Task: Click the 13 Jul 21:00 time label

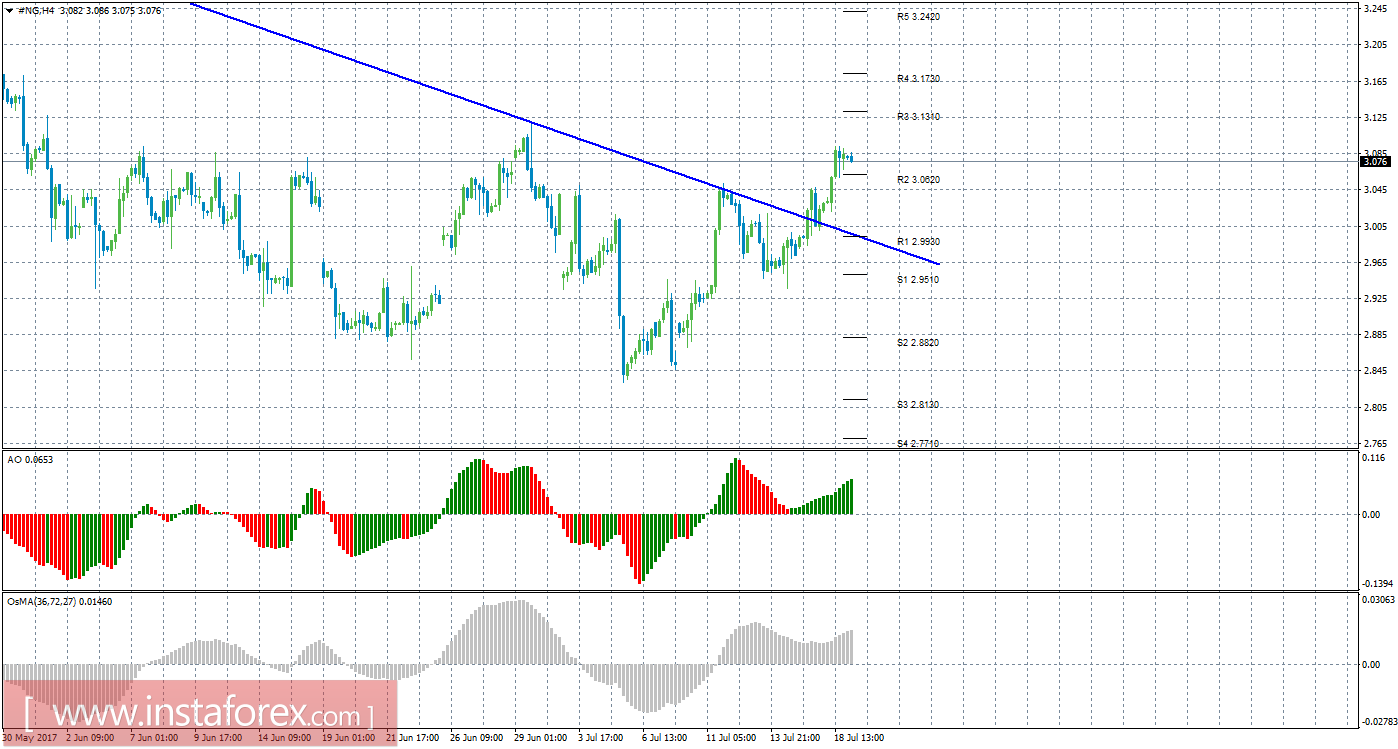Action: coord(795,739)
